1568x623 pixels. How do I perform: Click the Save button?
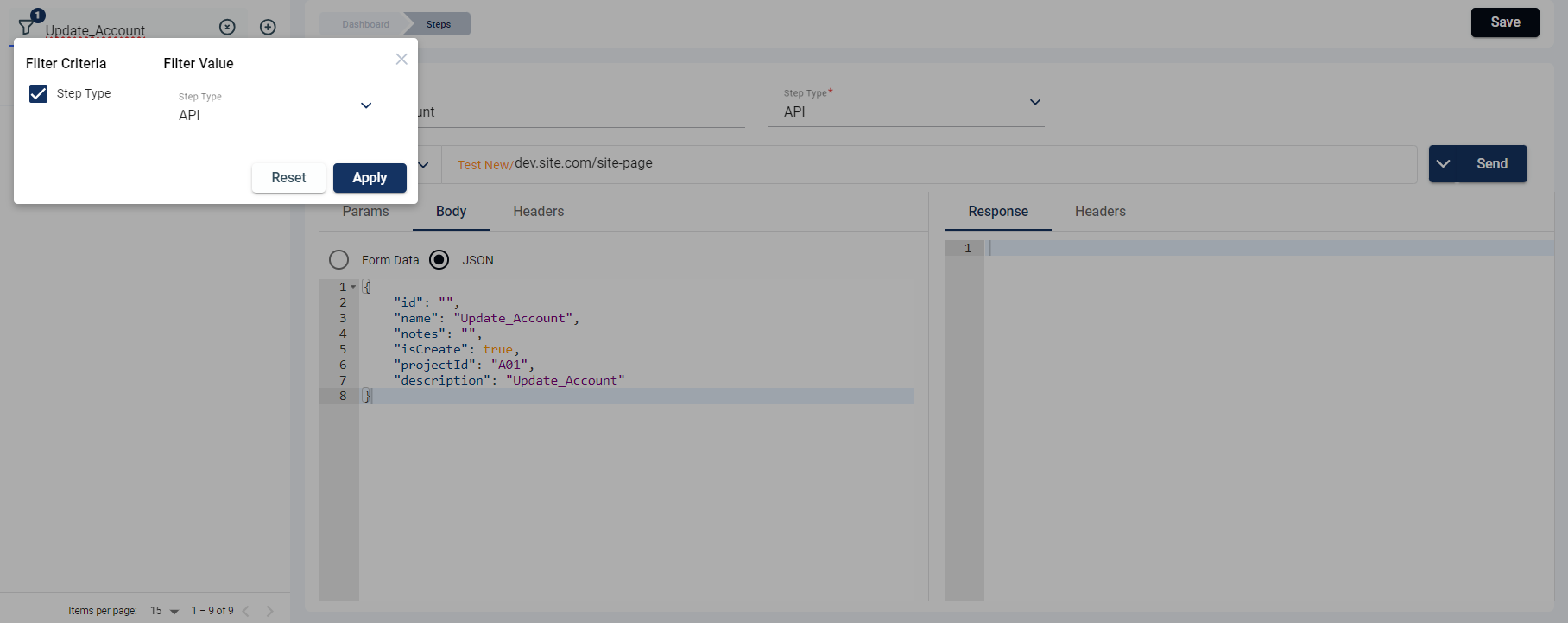point(1504,22)
